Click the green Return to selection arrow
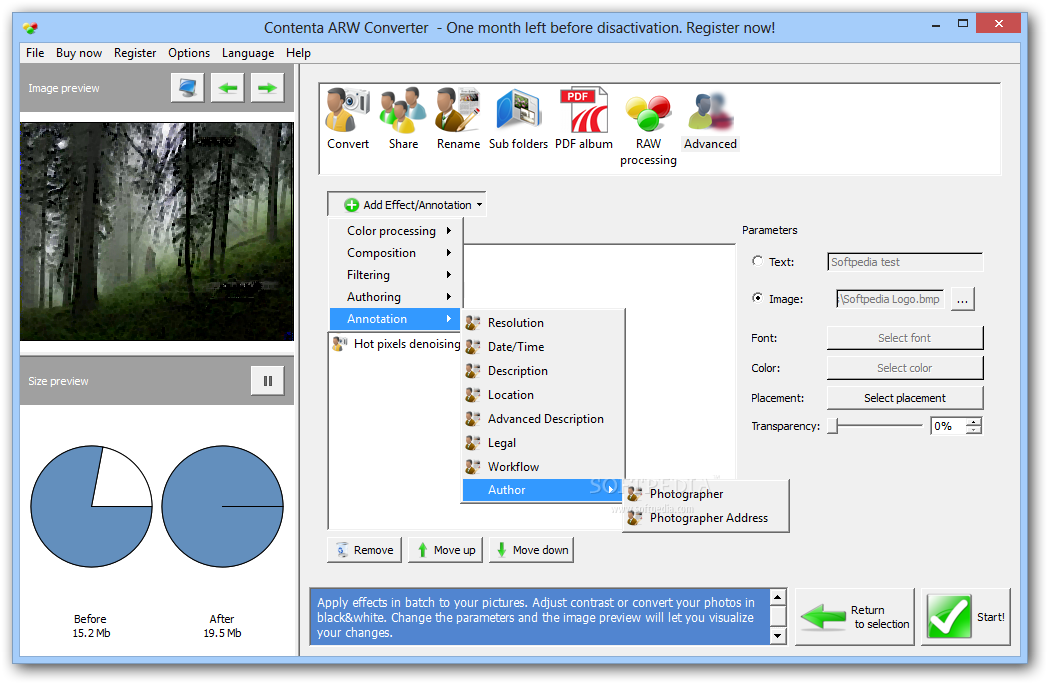This screenshot has height=684, width=1048. [x=823, y=616]
